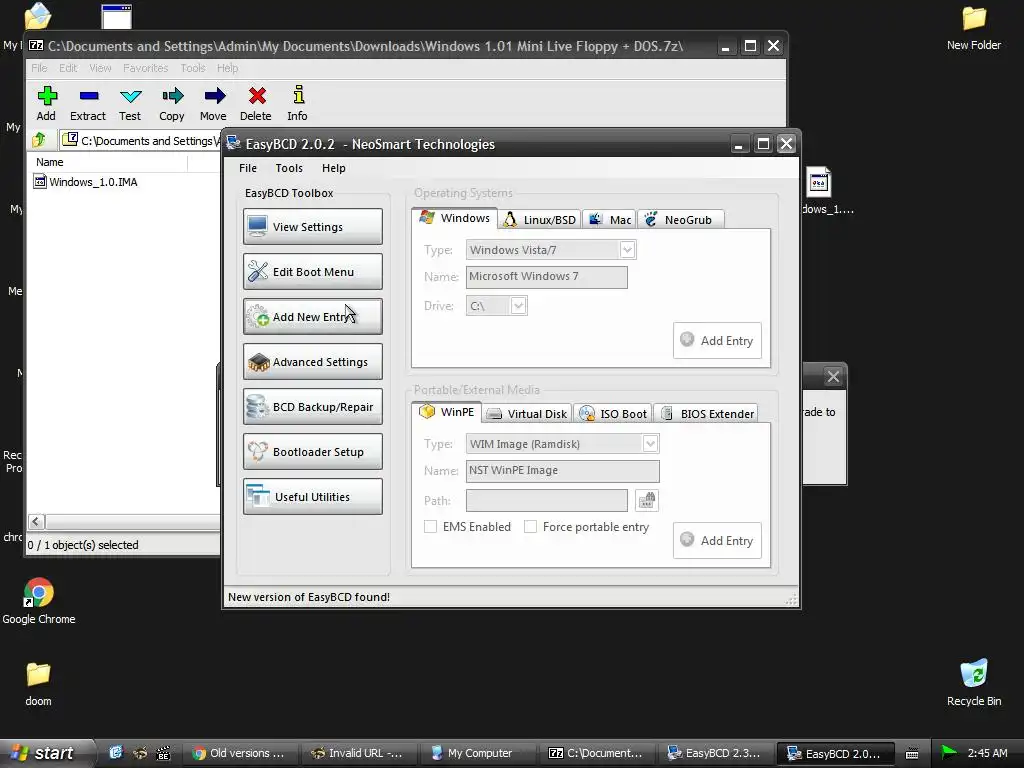This screenshot has height=768, width=1024.
Task: Expand the WIM Image (Ramdisk) Type dropdown
Action: 650,444
